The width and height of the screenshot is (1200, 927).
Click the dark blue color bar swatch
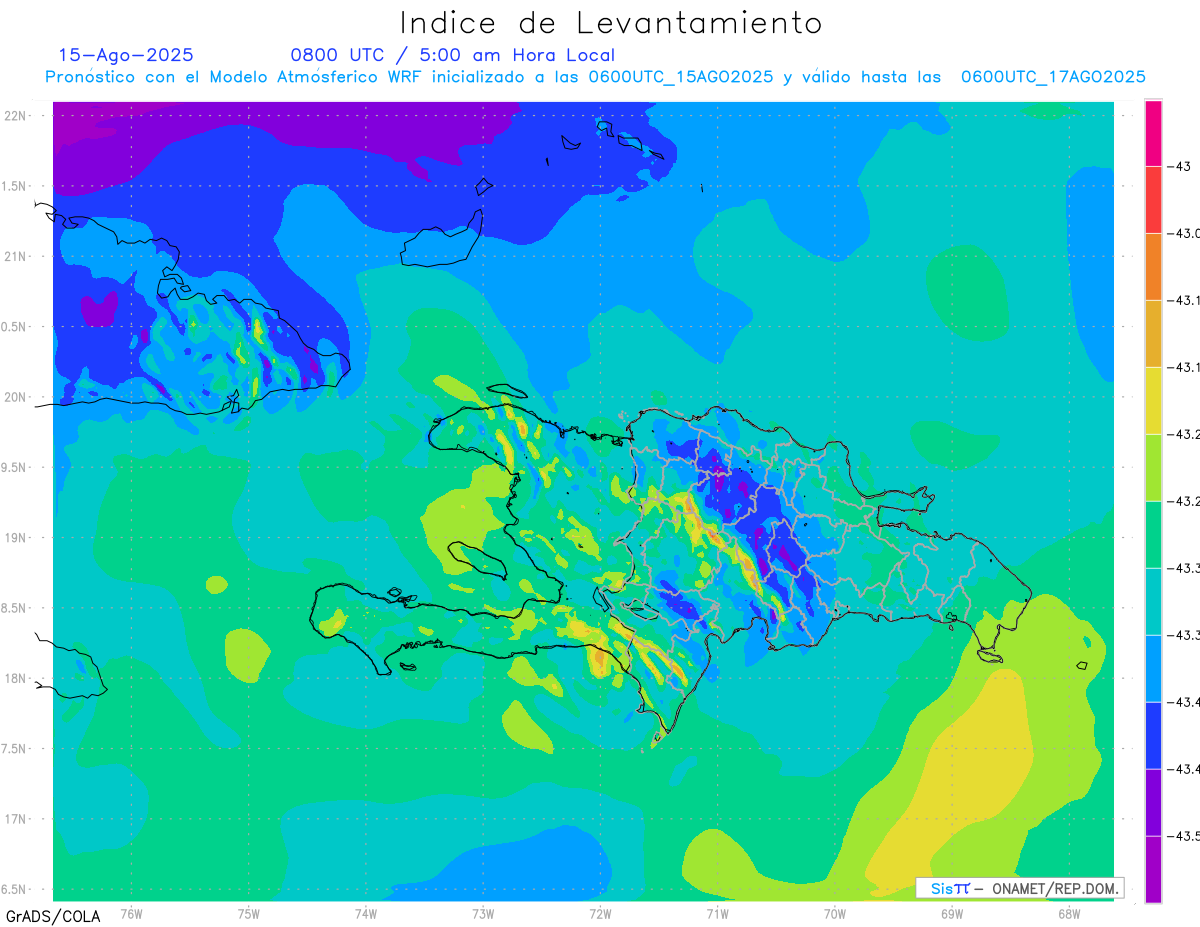(x=1153, y=735)
